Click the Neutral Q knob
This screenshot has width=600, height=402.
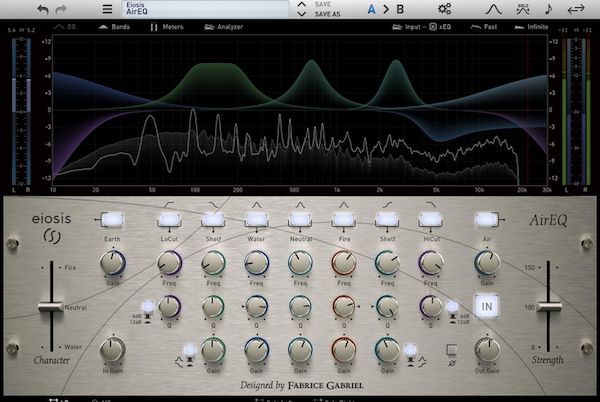[x=300, y=306]
